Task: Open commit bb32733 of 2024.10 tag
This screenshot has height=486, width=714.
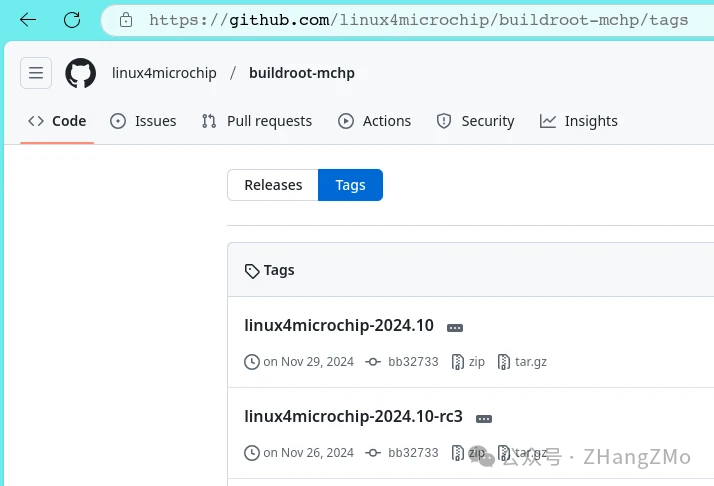Action: pyautogui.click(x=413, y=362)
